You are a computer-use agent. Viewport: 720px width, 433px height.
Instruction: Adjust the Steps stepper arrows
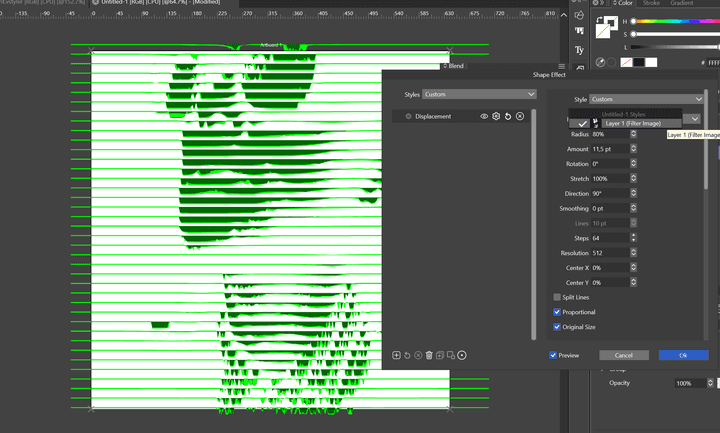[x=633, y=238]
